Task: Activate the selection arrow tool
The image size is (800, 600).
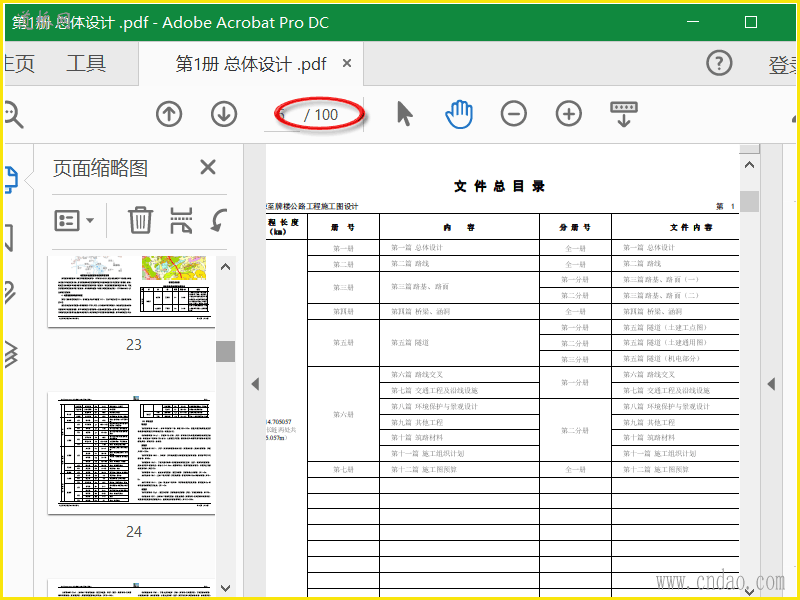Action: 405,113
